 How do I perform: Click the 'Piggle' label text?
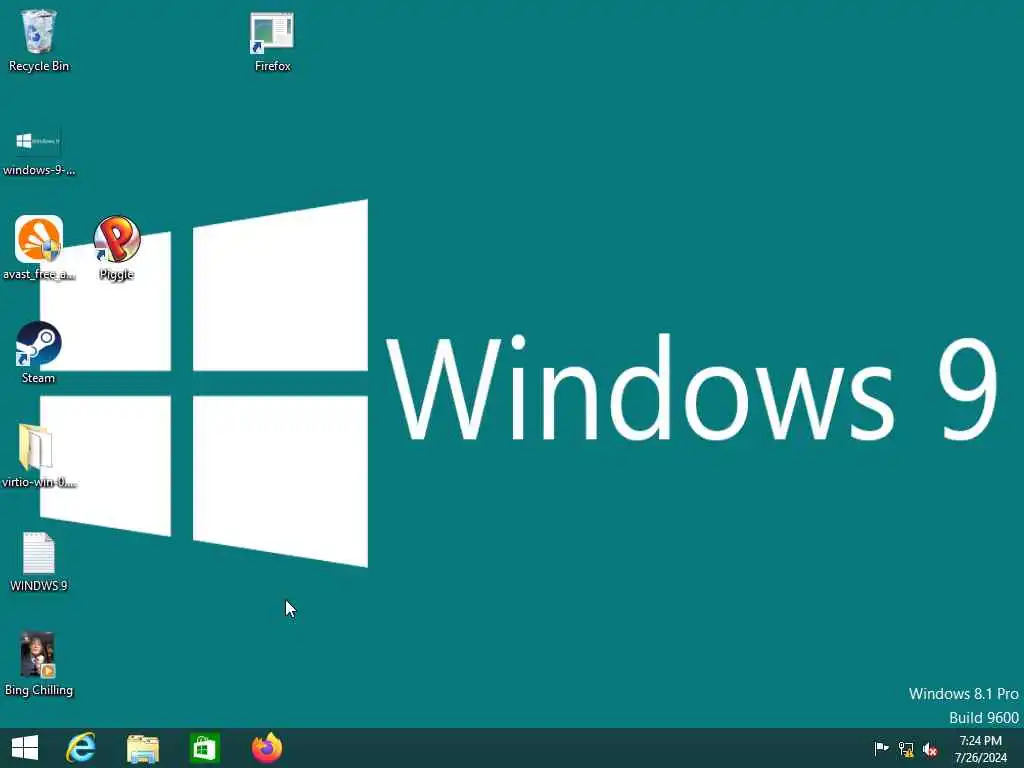click(x=117, y=274)
